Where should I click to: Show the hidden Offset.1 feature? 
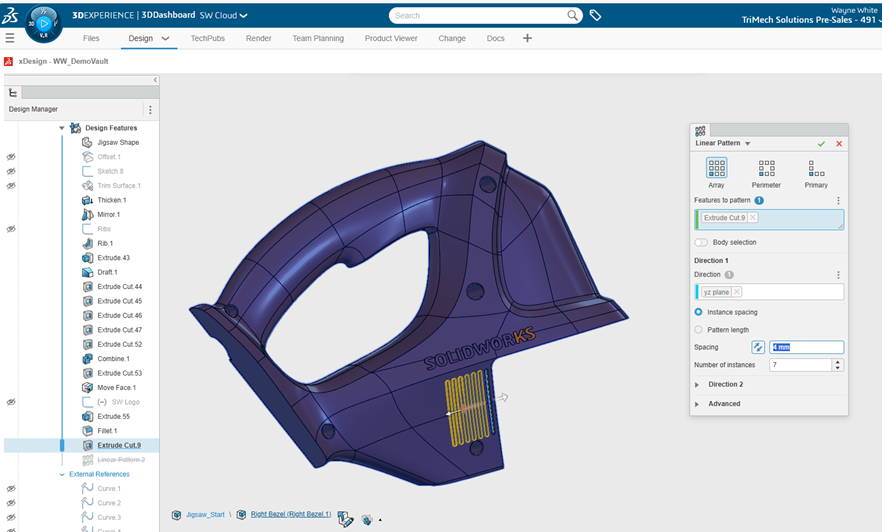click(x=12, y=157)
